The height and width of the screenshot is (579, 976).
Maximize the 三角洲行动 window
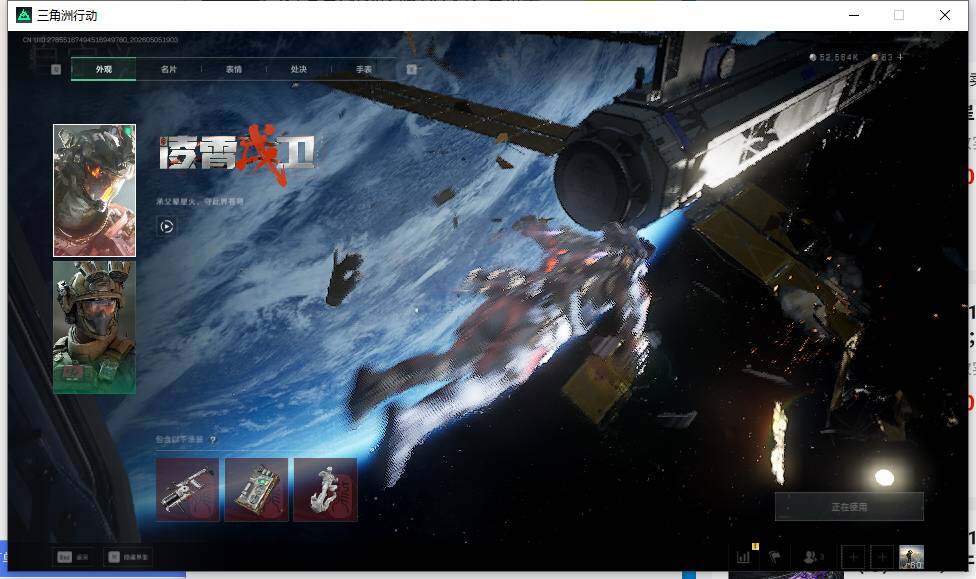tap(899, 15)
